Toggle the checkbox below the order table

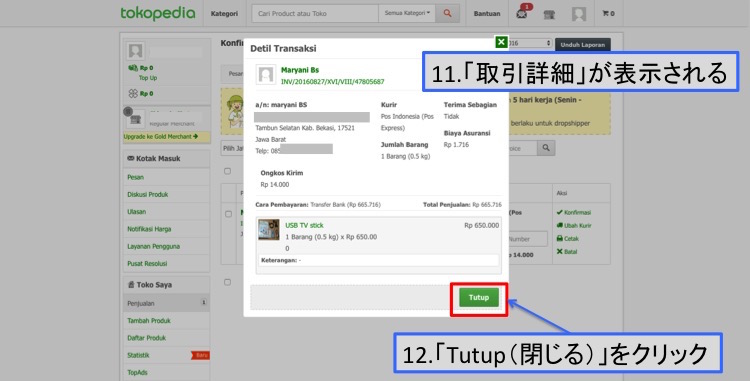228,282
